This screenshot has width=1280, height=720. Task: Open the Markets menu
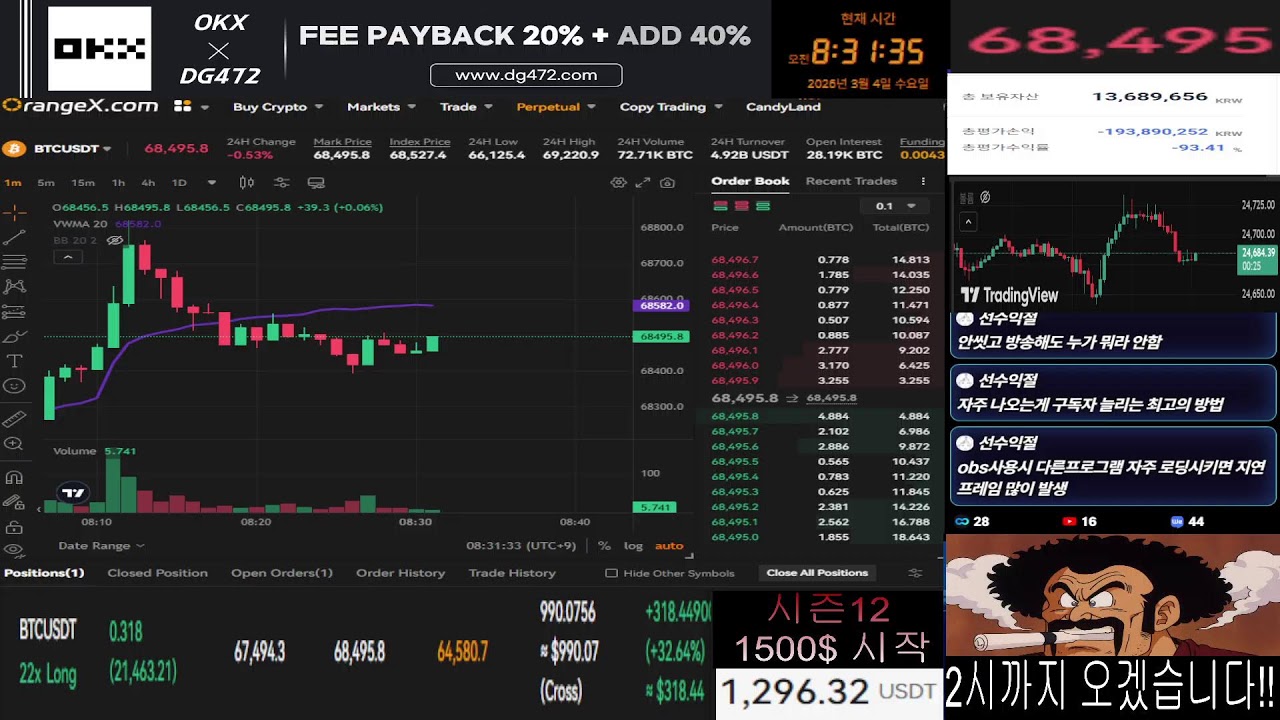click(380, 107)
